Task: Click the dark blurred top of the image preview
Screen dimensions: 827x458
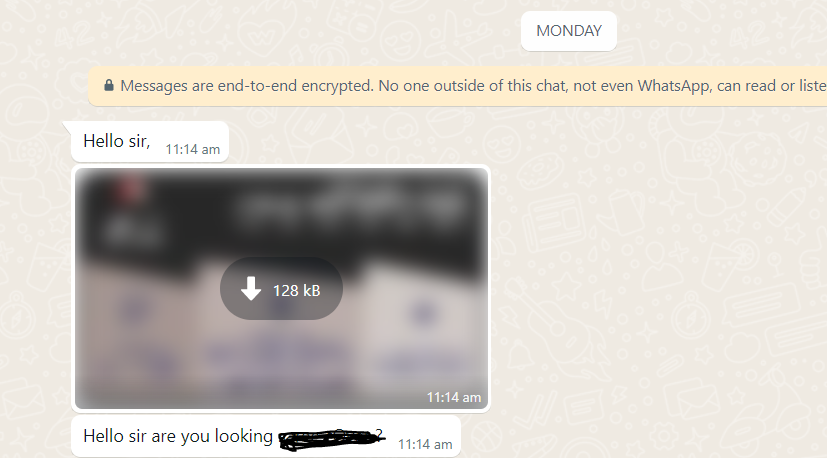Action: (x=281, y=211)
